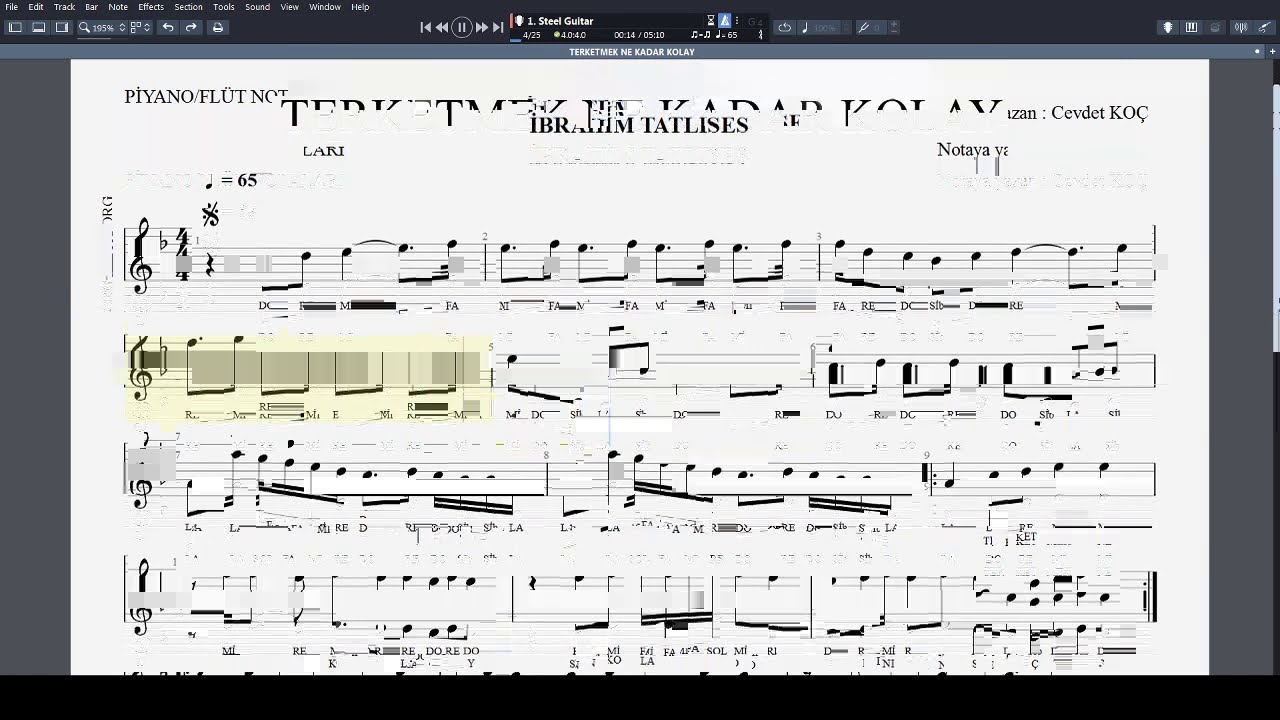
Task: Select the 1. Steel Guitar track name
Action: pyautogui.click(x=560, y=20)
